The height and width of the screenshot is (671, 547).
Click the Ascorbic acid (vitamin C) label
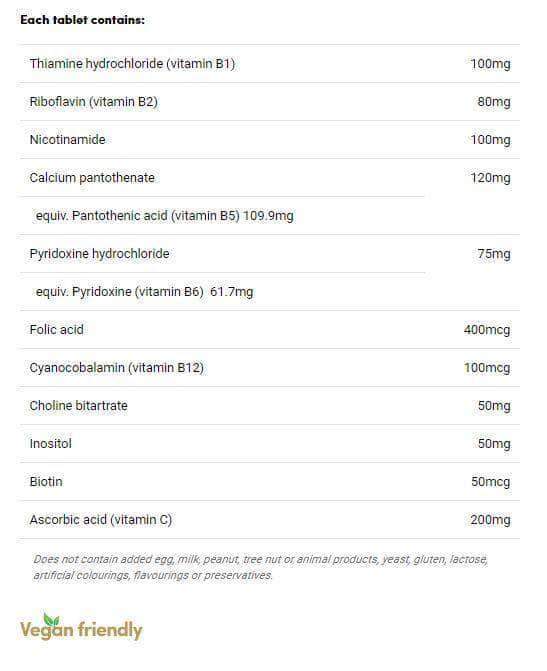101,520
